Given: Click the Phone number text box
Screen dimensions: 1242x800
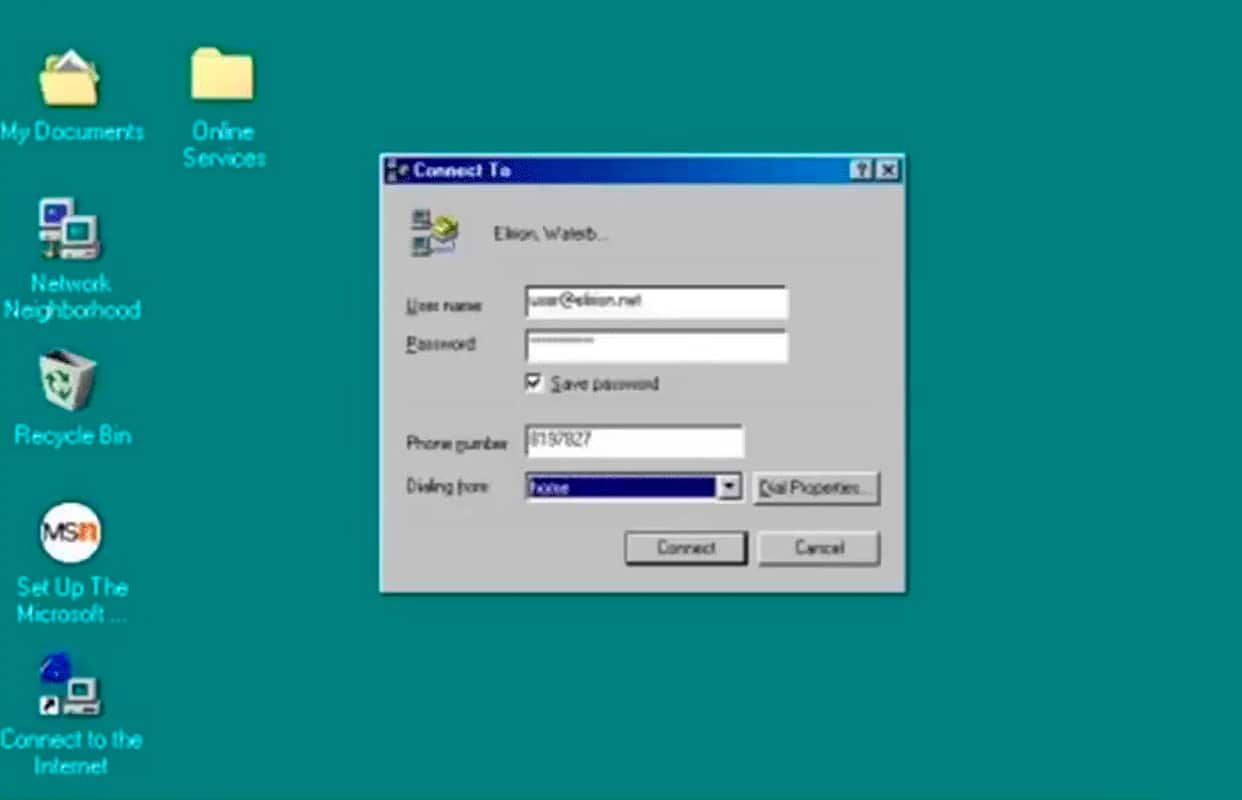Looking at the screenshot, I should click(634, 441).
